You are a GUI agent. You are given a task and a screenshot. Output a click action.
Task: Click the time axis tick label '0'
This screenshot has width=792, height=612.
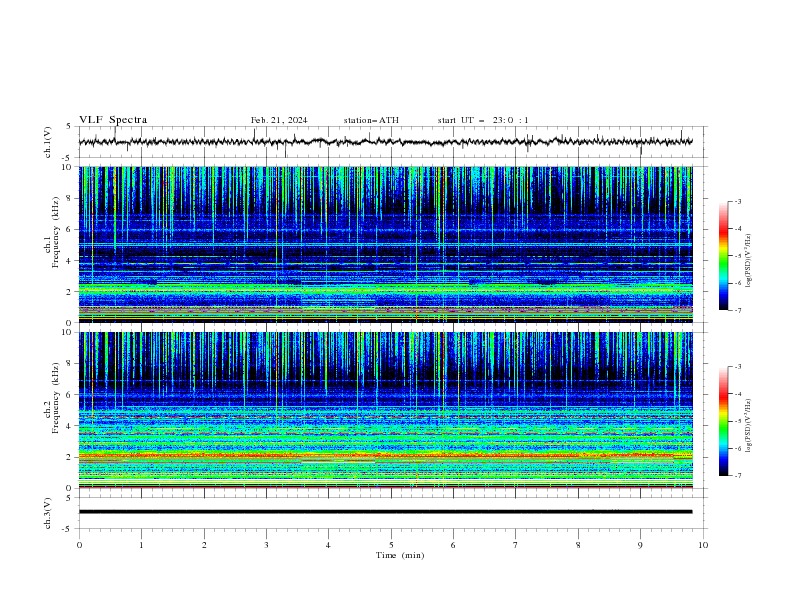click(79, 545)
